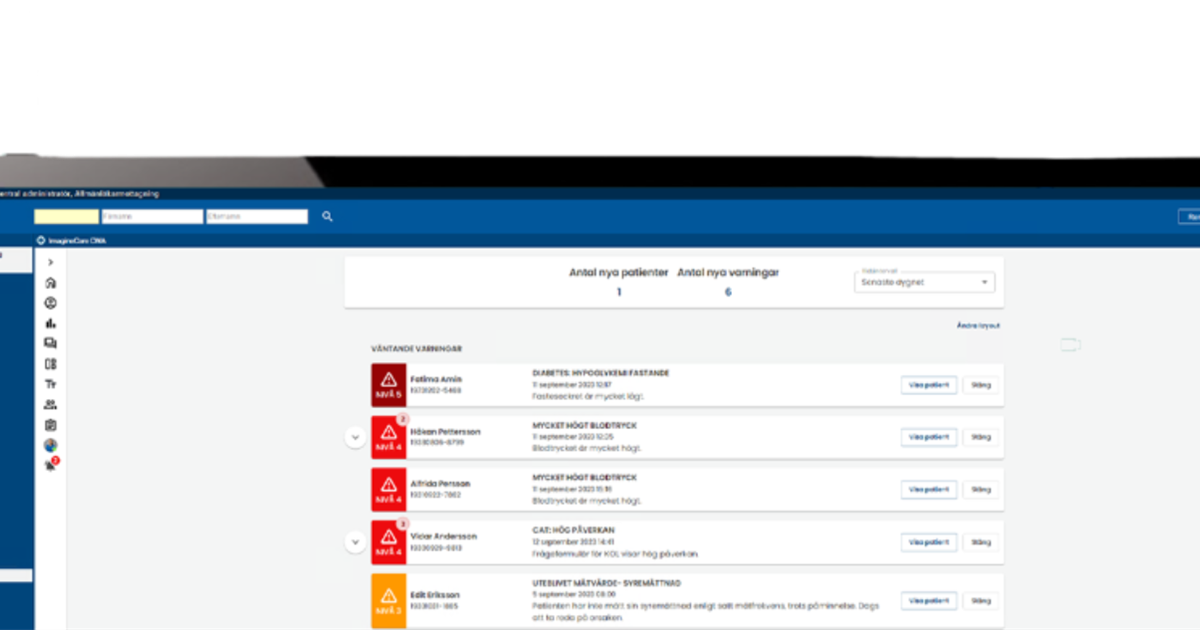The image size is (1200, 630).
Task: Close Edit Eriksson's warning with Stäng
Action: [980, 600]
